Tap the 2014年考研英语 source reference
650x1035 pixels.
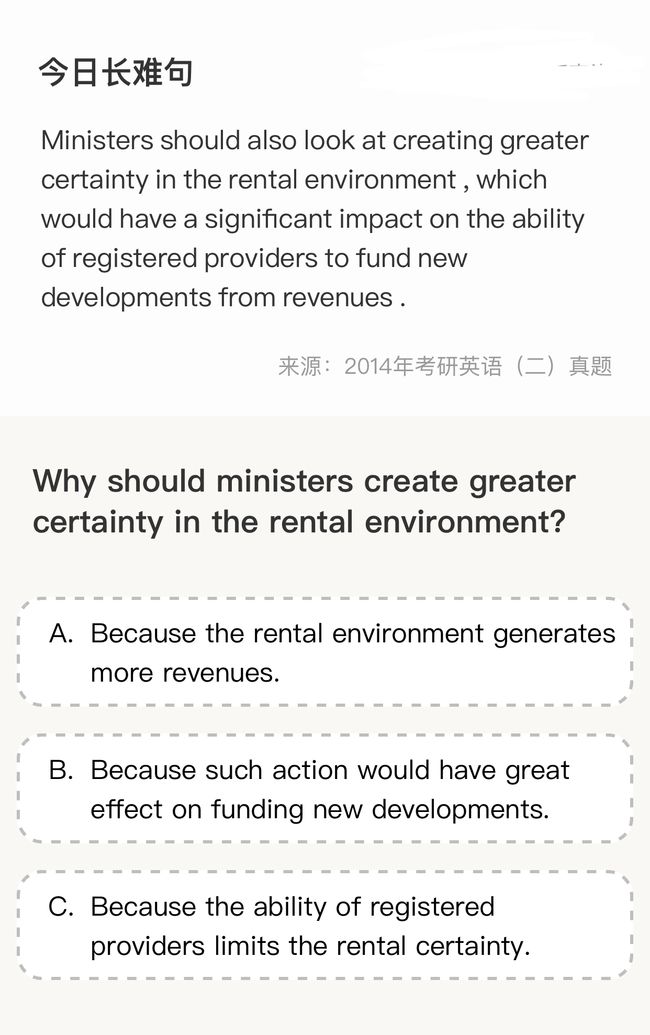423,366
